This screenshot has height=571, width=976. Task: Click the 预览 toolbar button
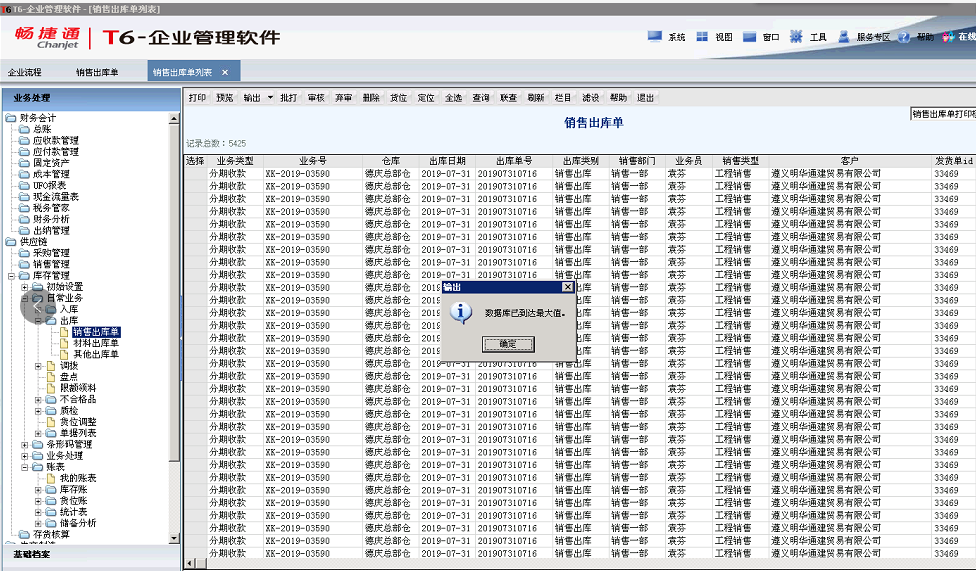pos(225,98)
